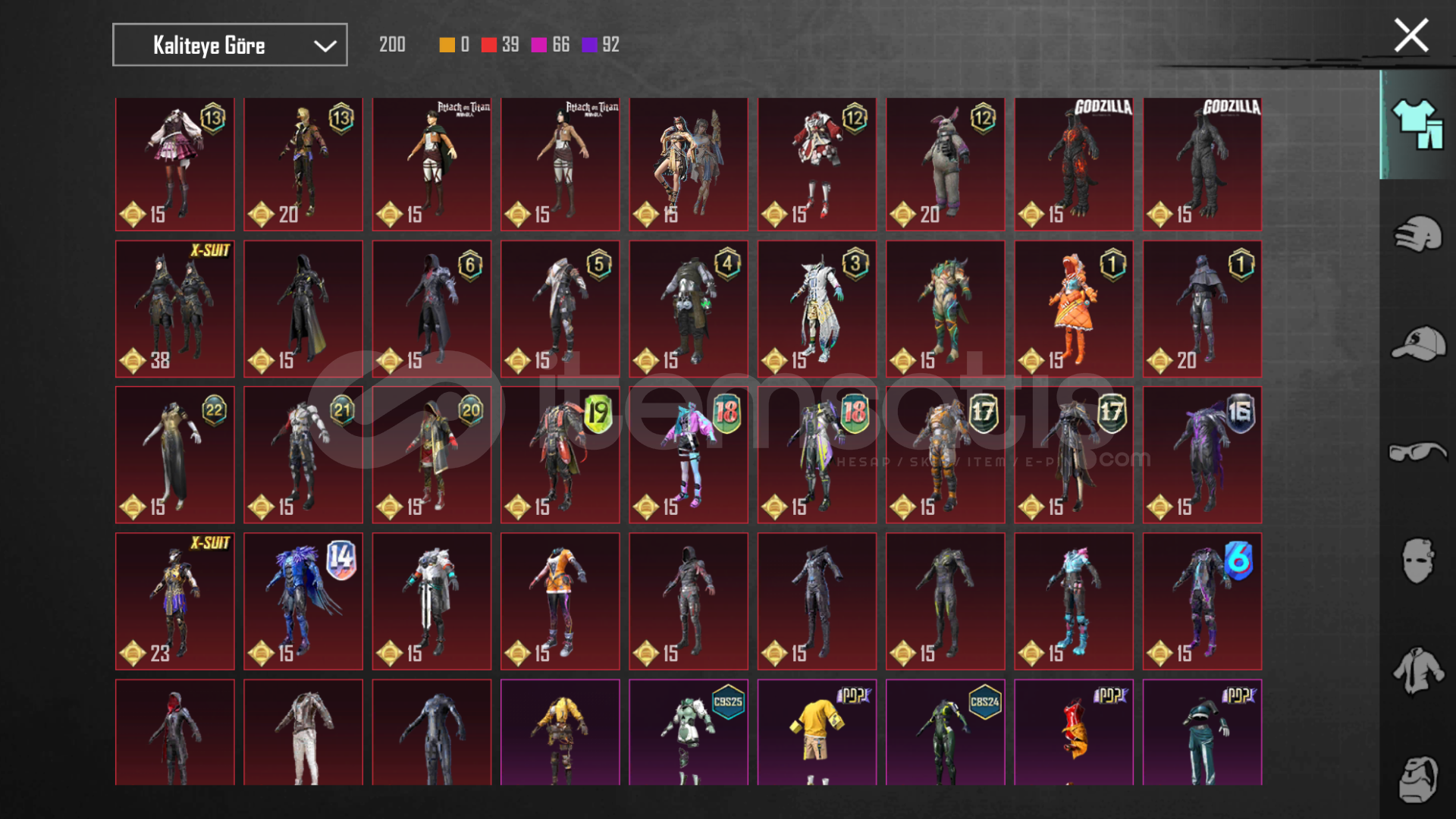
Task: Select the brown coat outfit valued 20, badge 13
Action: [303, 164]
